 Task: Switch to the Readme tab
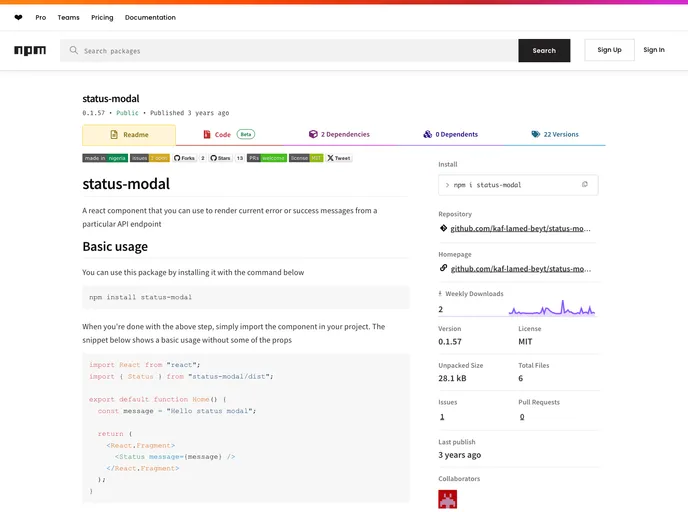129,135
